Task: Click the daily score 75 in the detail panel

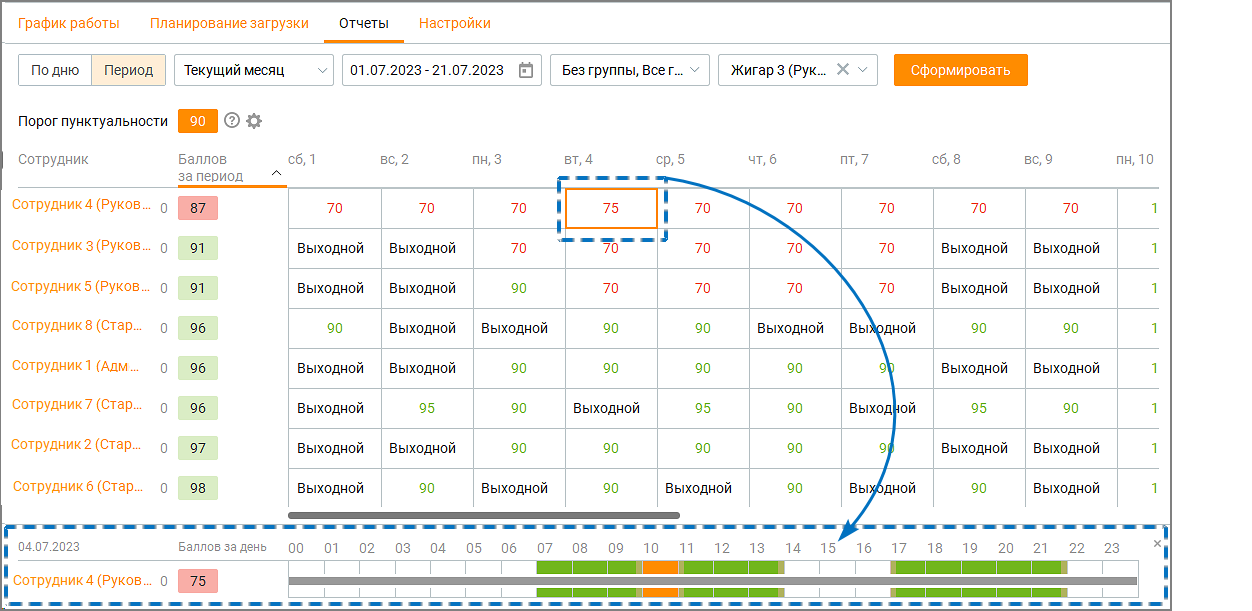Action: [198, 581]
